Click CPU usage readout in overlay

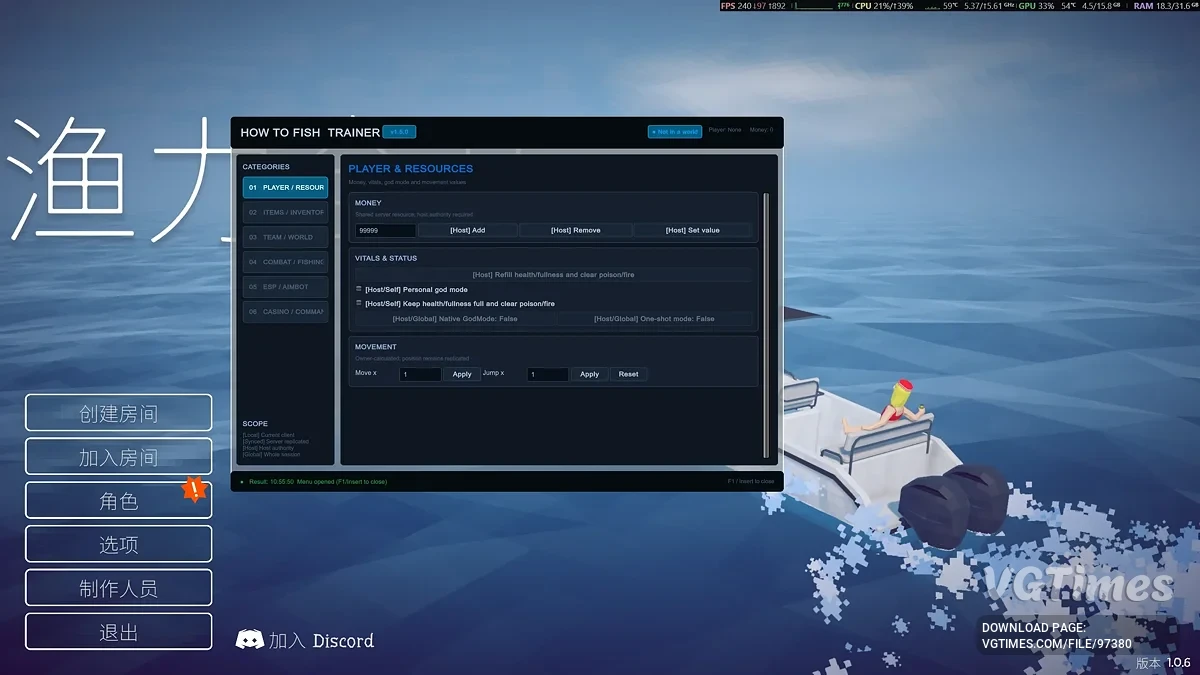884,6
